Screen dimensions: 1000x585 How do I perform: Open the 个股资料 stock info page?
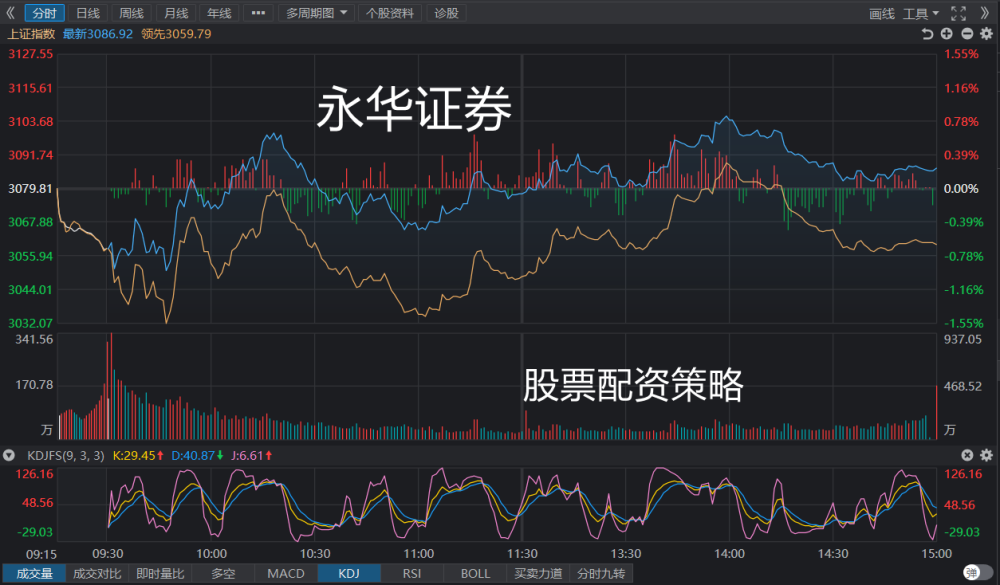pos(390,13)
